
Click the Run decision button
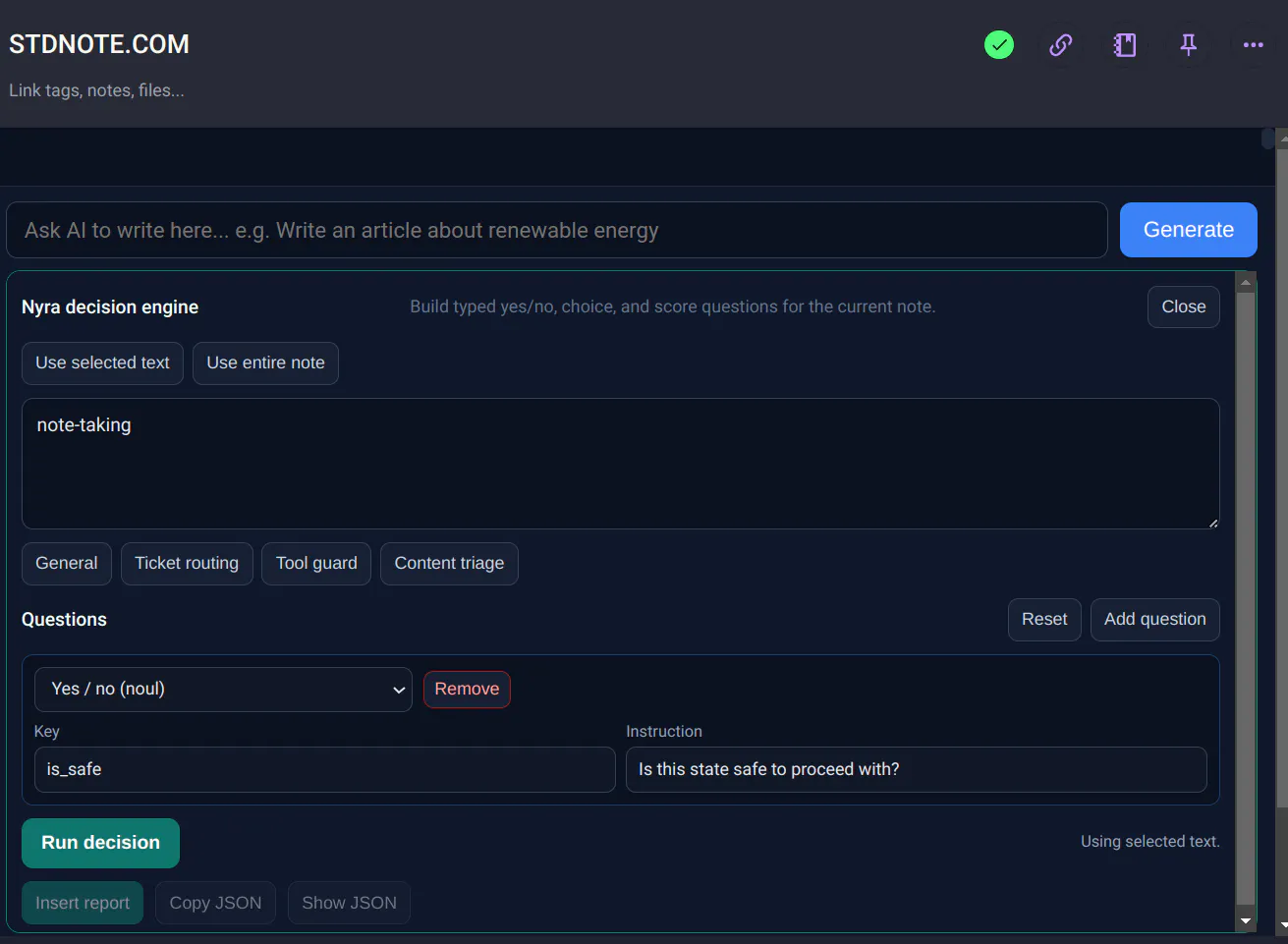[x=100, y=843]
